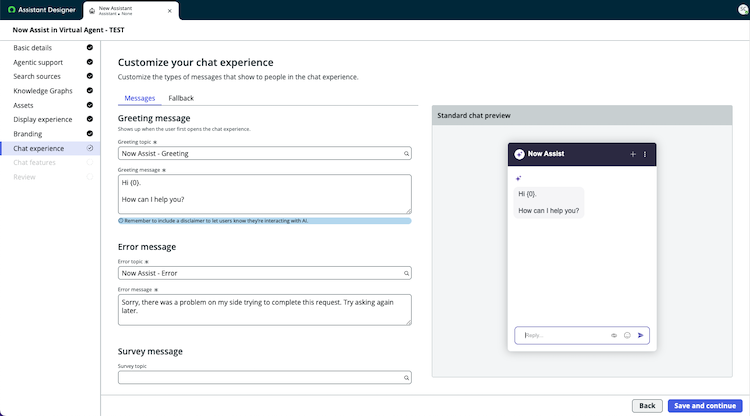Click Customize your chat experience heading
Image resolution: width=750 pixels, height=416 pixels.
pyautogui.click(x=196, y=62)
